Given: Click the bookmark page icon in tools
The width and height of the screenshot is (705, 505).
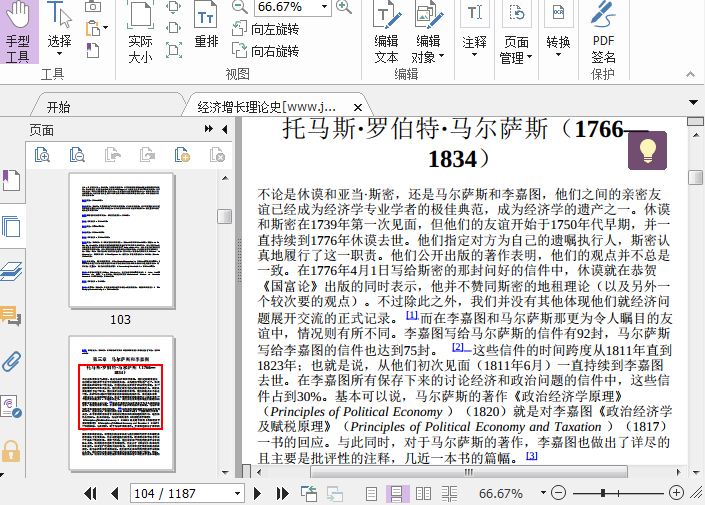Looking at the screenshot, I should click(x=93, y=50).
